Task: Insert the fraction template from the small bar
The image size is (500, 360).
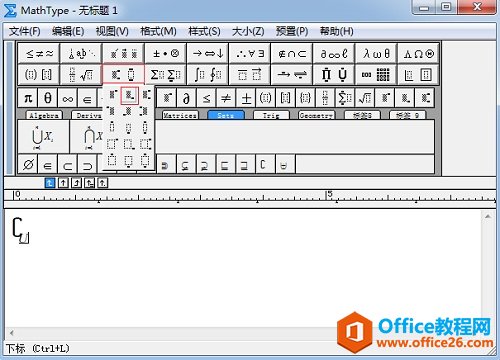Action: point(325,98)
